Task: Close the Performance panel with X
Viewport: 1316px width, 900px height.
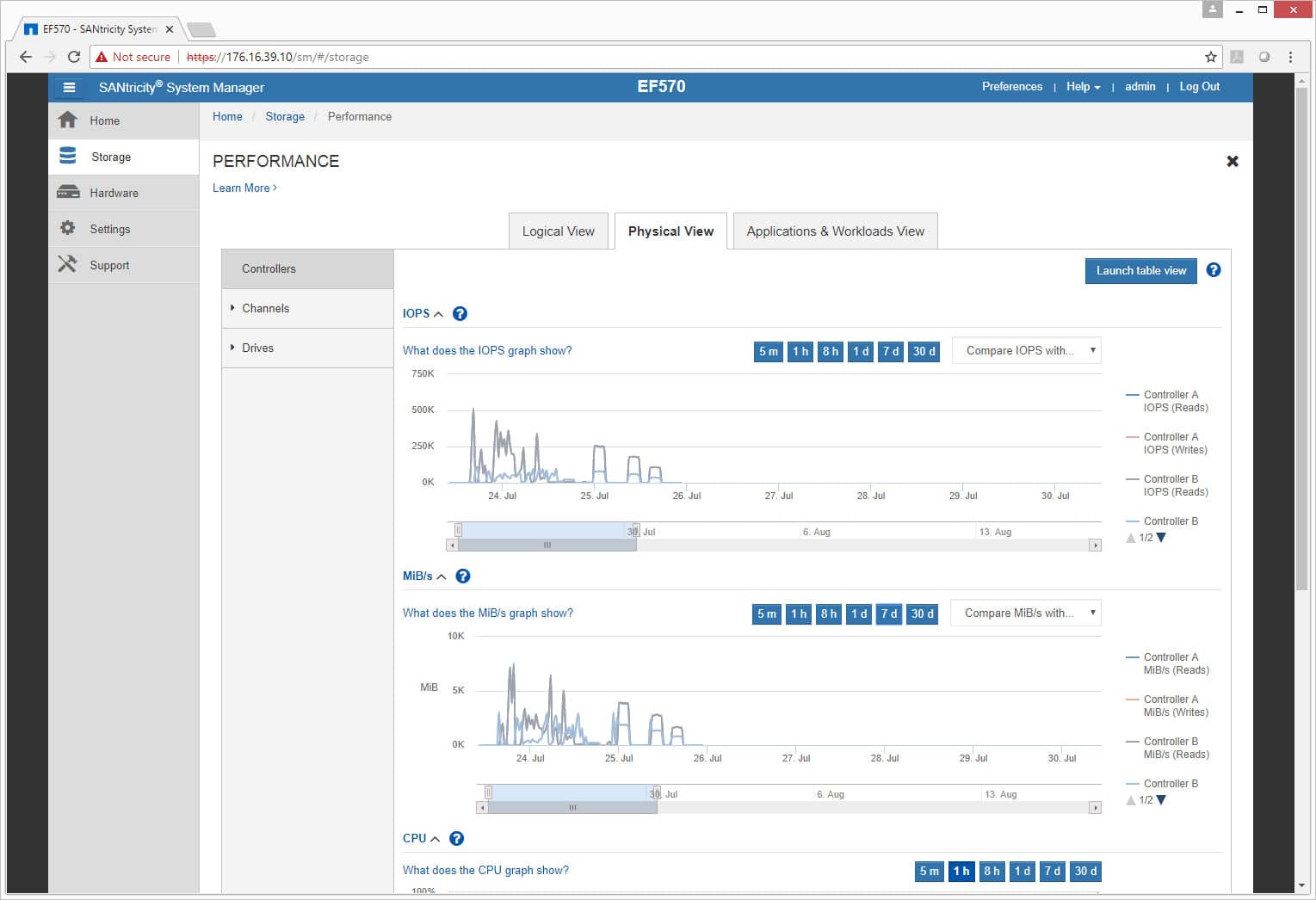Action: [x=1233, y=161]
